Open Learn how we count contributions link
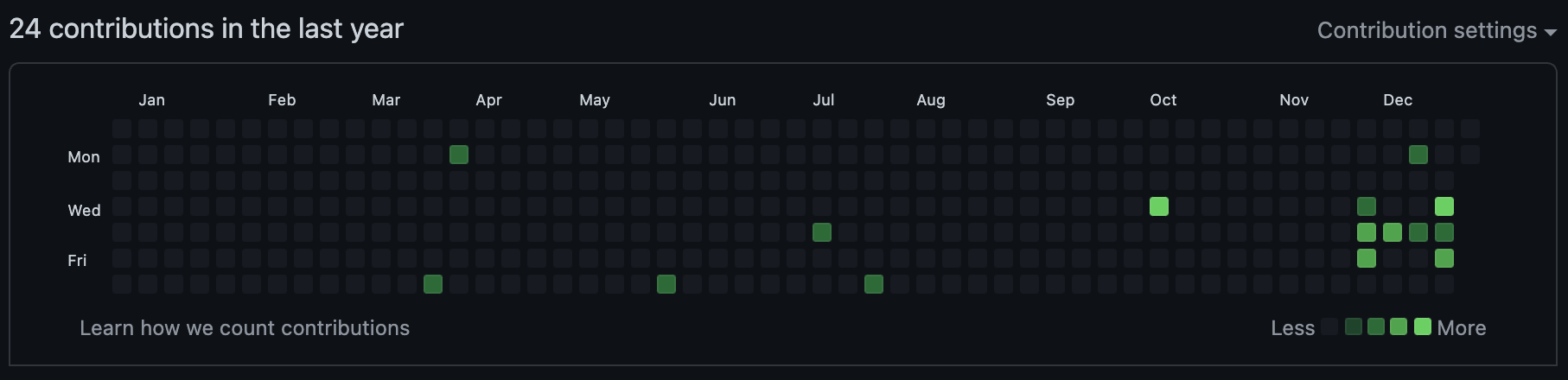The height and width of the screenshot is (380, 1568). pyautogui.click(x=245, y=328)
